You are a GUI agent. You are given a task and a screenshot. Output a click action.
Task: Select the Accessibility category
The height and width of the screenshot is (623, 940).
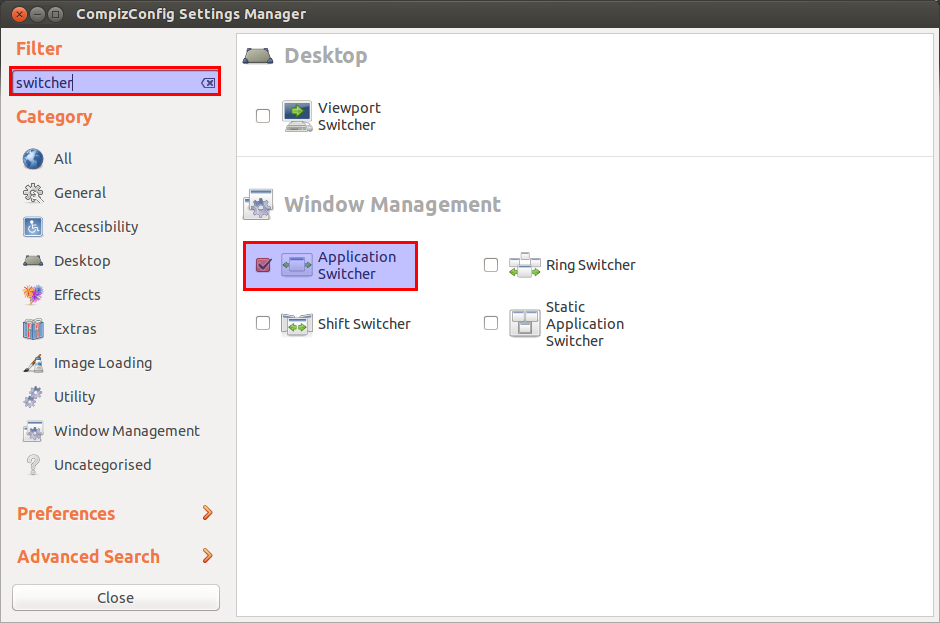coord(96,227)
